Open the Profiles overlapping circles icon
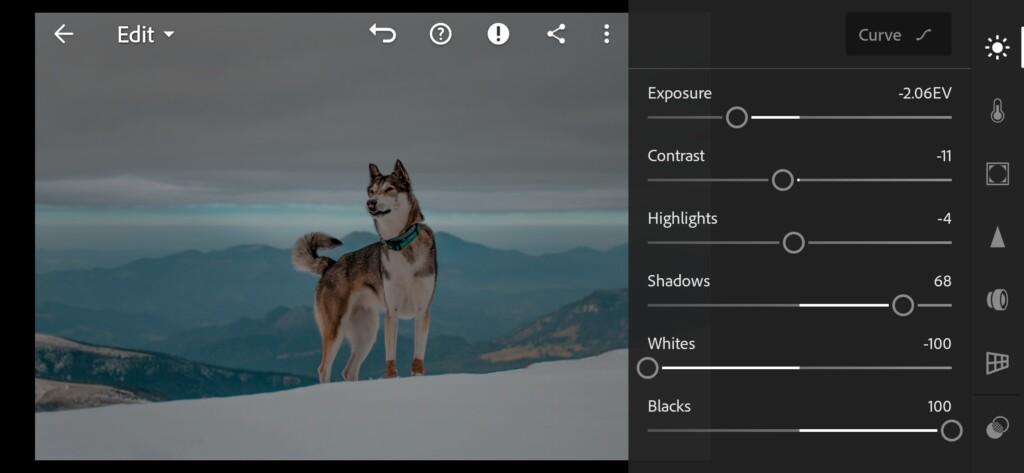The image size is (1024, 473). (x=997, y=428)
